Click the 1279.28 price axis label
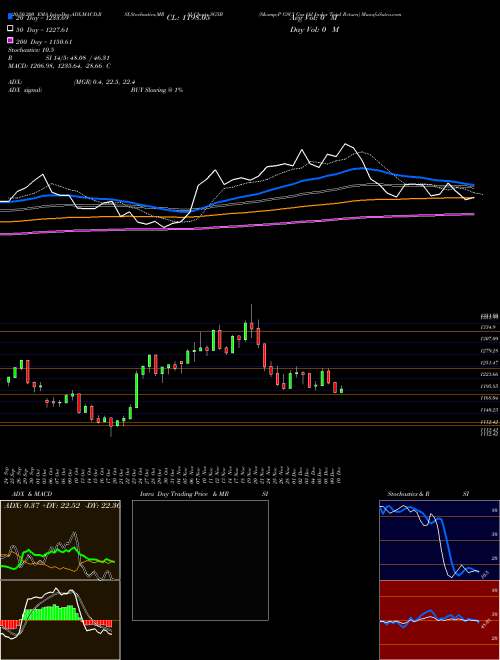The height and width of the screenshot is (660, 500). click(490, 351)
